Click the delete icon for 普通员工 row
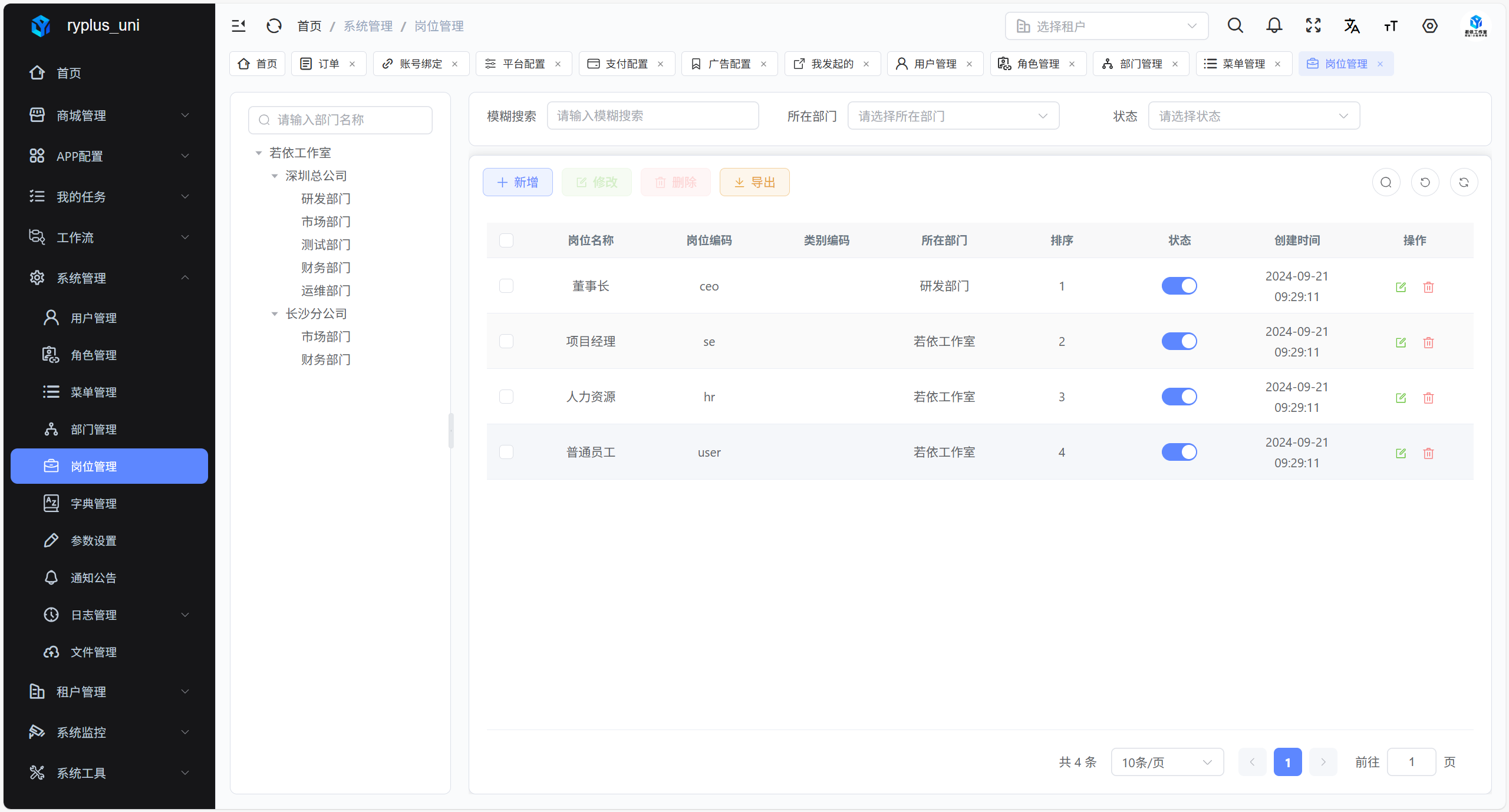 click(1428, 453)
